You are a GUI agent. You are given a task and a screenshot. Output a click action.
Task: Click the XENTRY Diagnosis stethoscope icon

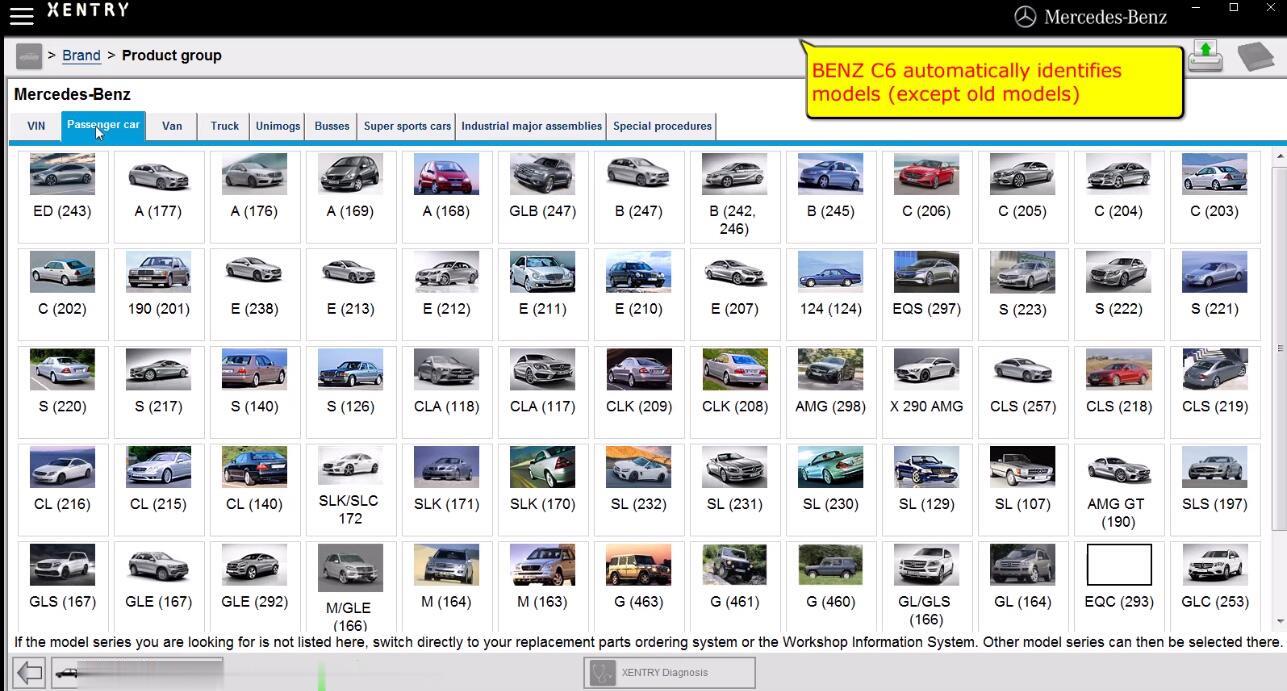(602, 673)
